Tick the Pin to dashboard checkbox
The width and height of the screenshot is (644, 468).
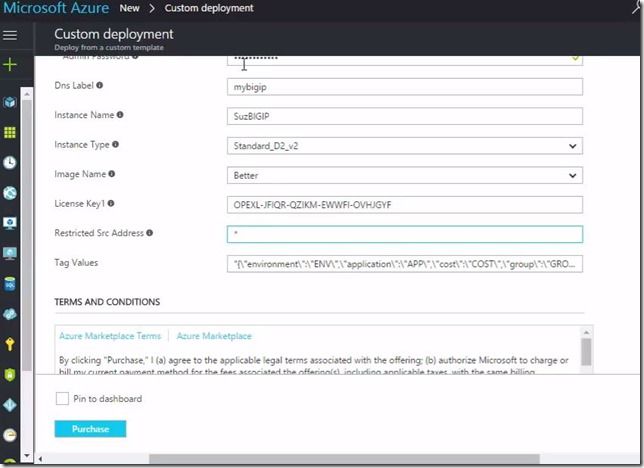(x=62, y=398)
